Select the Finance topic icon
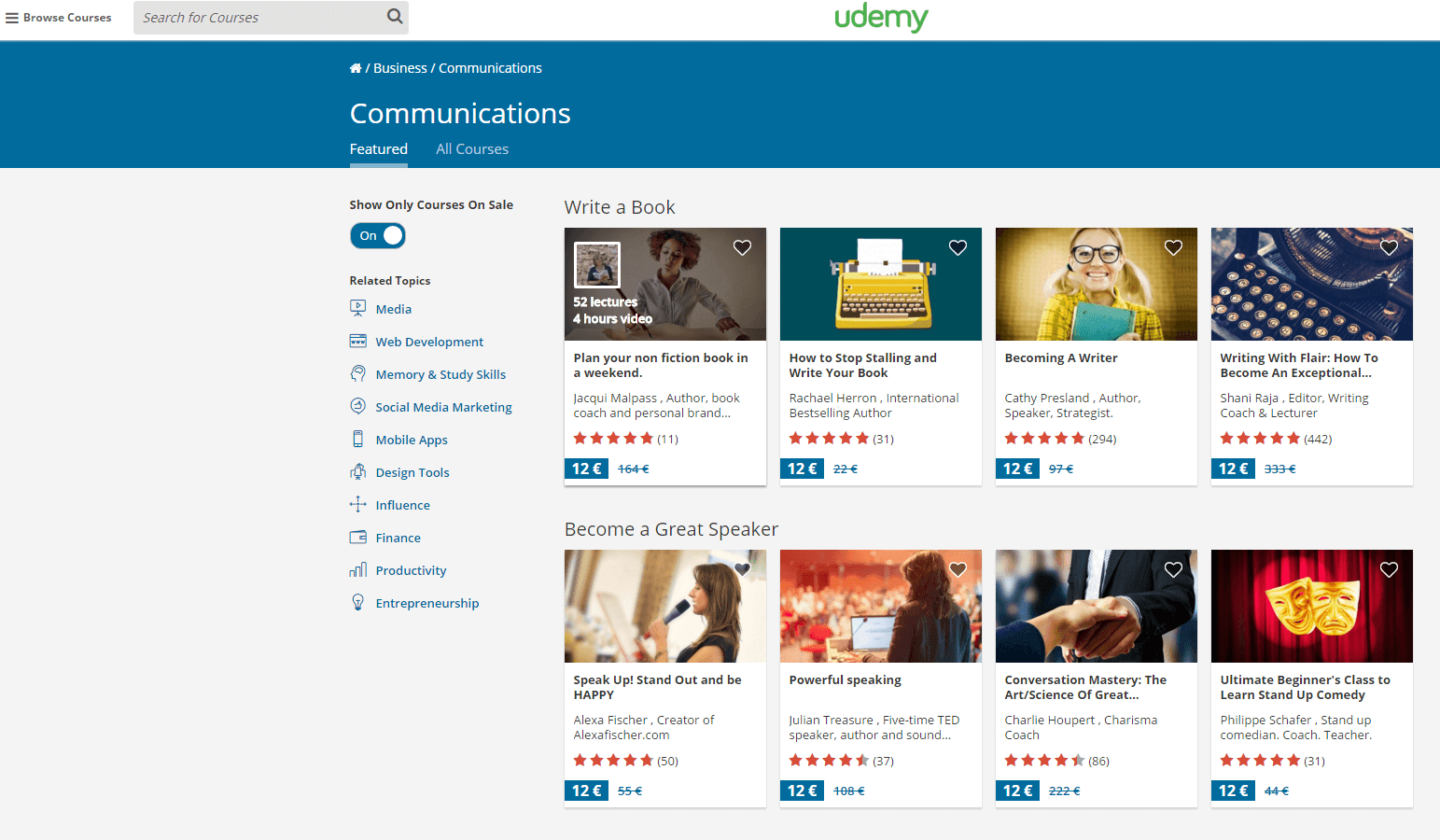 coord(359,537)
